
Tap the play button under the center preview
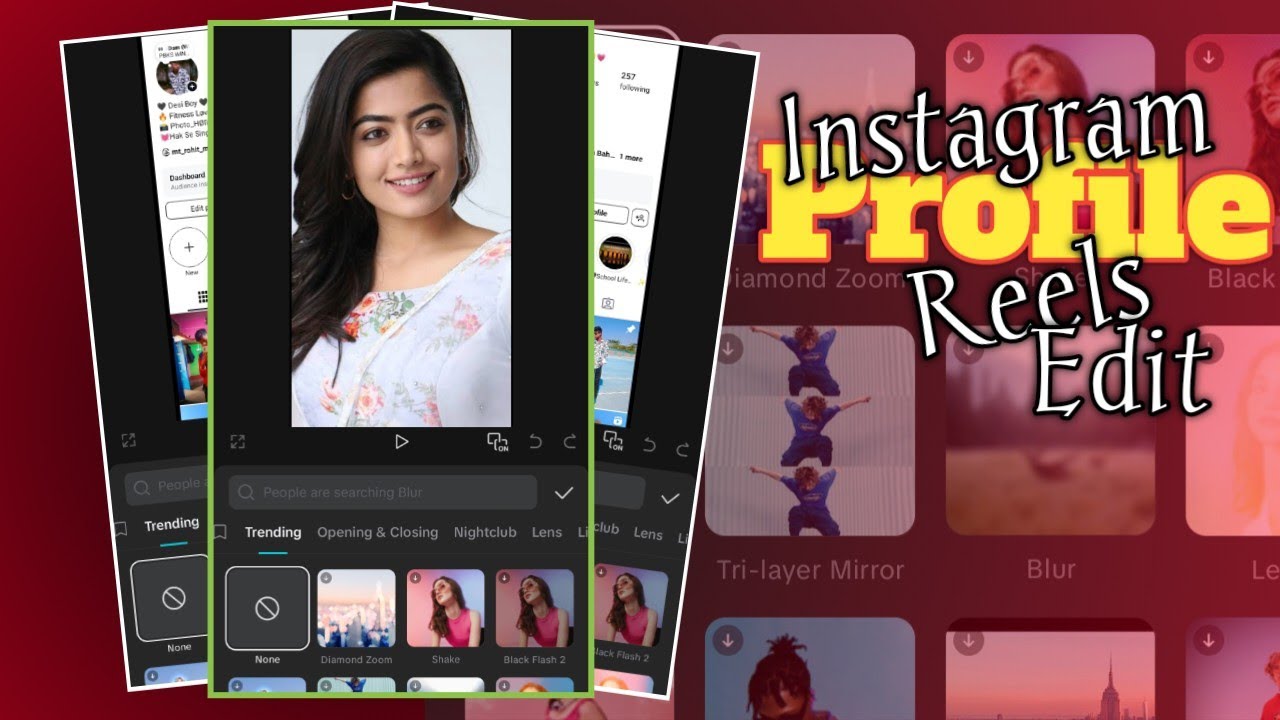click(401, 441)
